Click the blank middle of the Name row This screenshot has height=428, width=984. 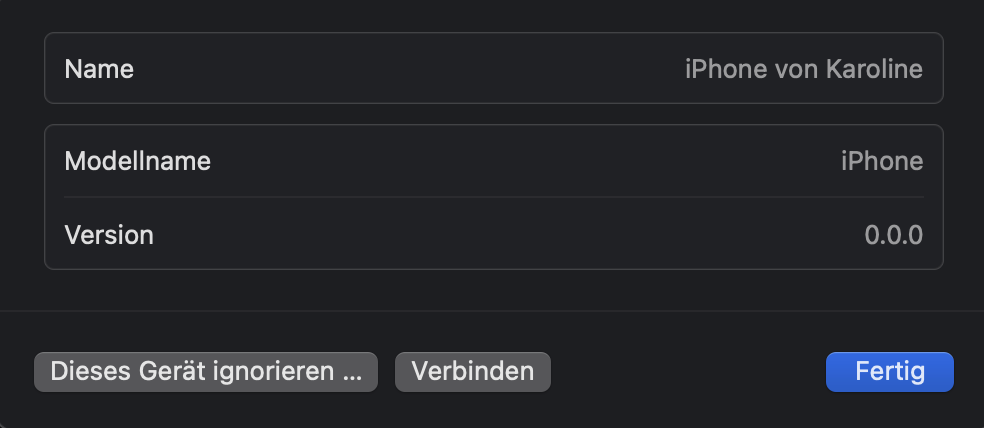pyautogui.click(x=400, y=69)
